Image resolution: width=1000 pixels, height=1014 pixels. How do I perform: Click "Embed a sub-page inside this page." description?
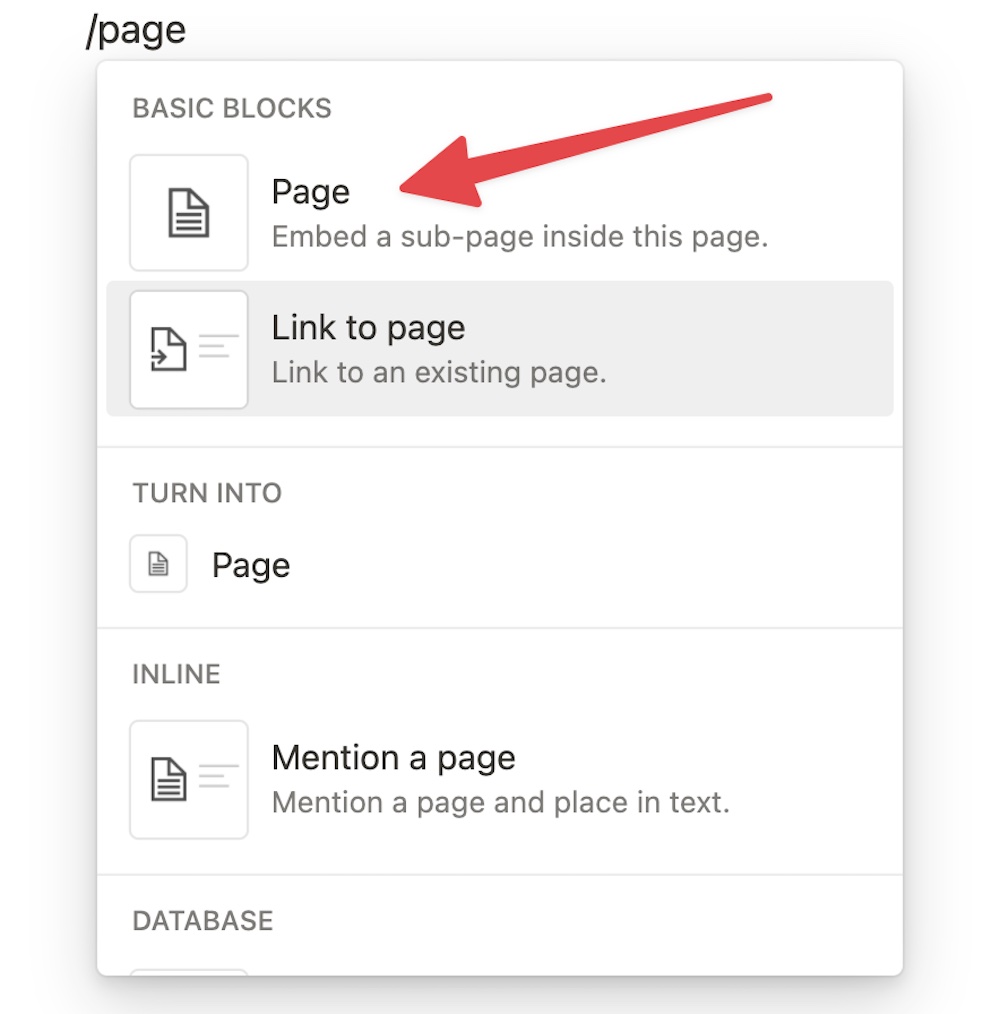pos(520,237)
